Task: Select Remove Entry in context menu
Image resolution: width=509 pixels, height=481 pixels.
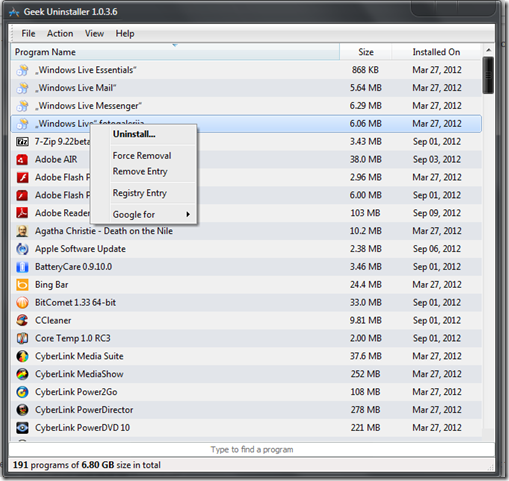Action: coord(140,171)
